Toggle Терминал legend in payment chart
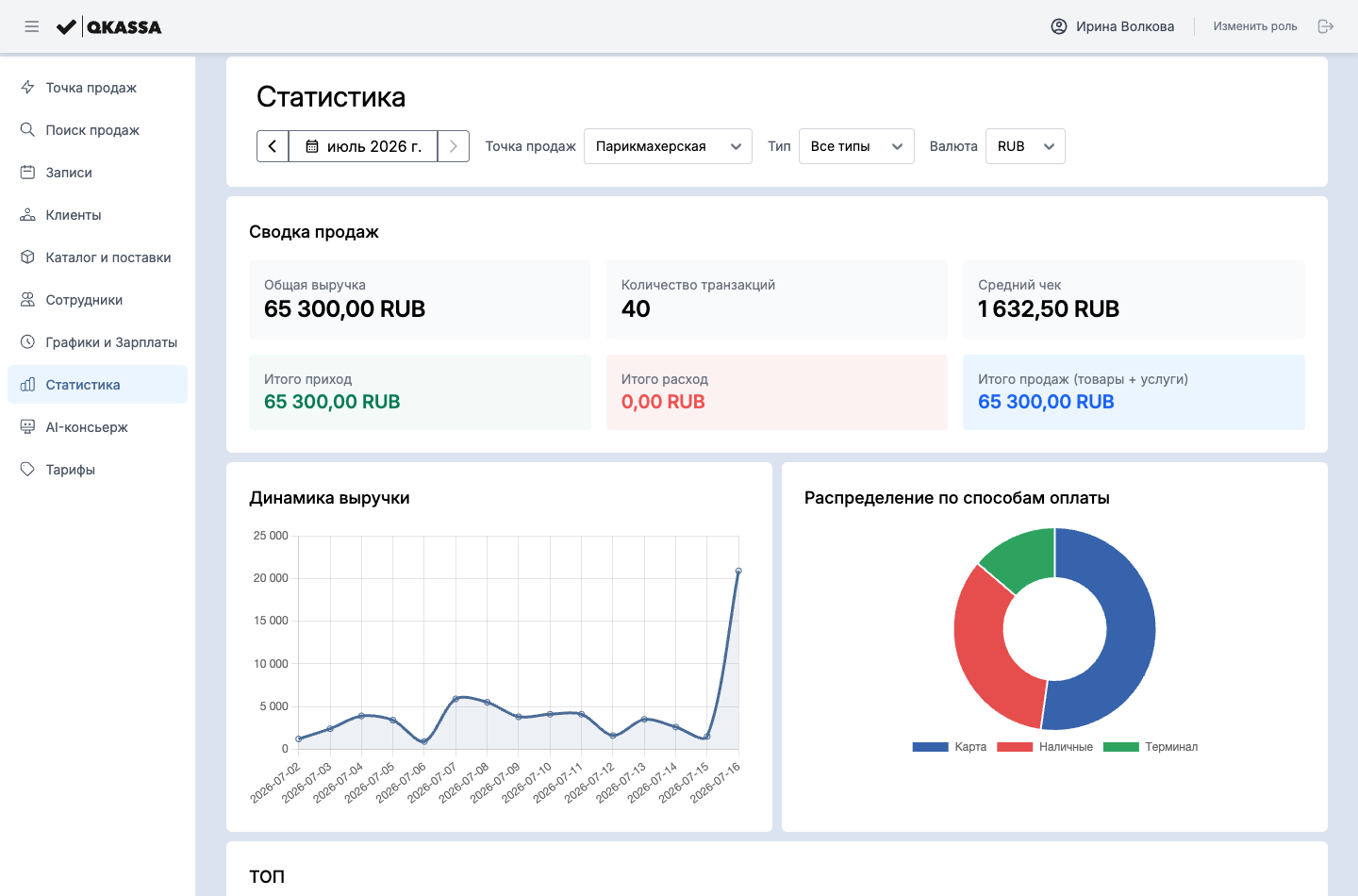Screen dimensions: 1358x896 click(x=1151, y=747)
